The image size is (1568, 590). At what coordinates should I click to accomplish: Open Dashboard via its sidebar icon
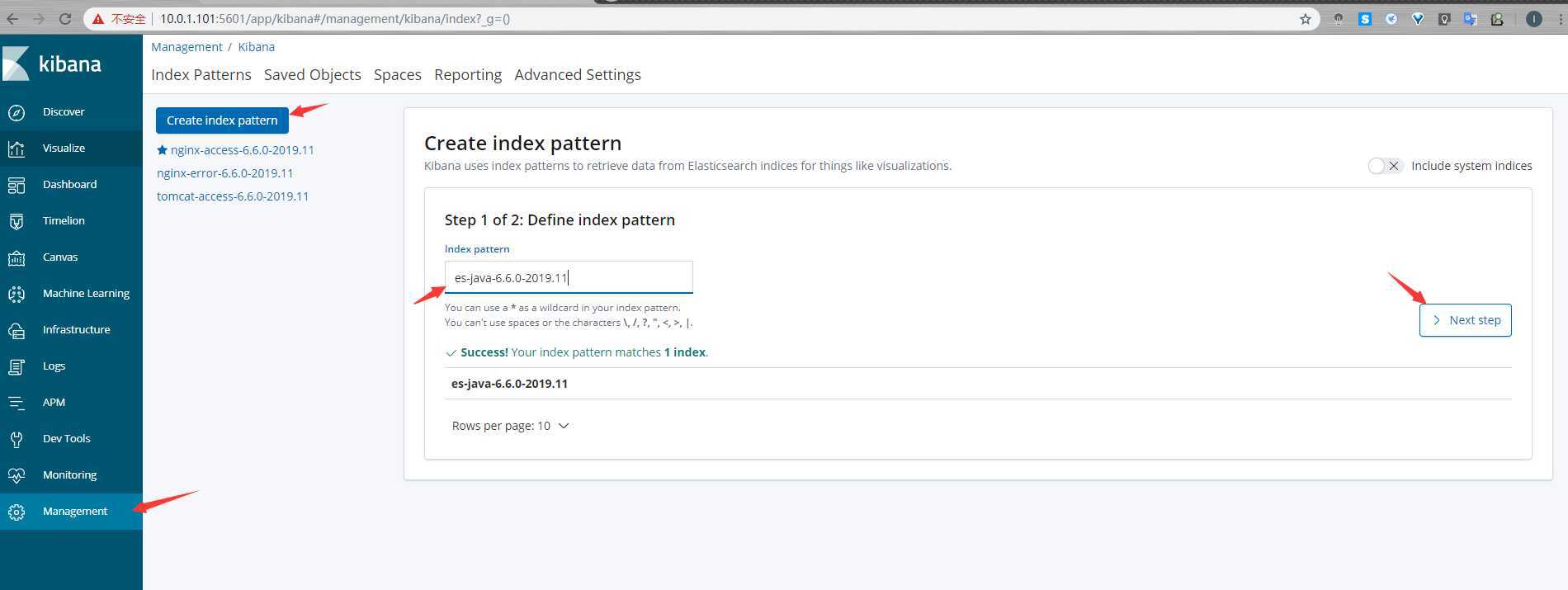pyautogui.click(x=17, y=185)
